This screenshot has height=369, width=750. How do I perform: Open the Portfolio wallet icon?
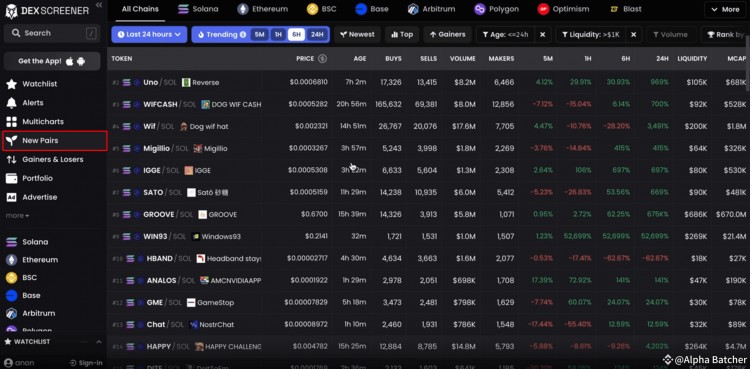(x=11, y=179)
